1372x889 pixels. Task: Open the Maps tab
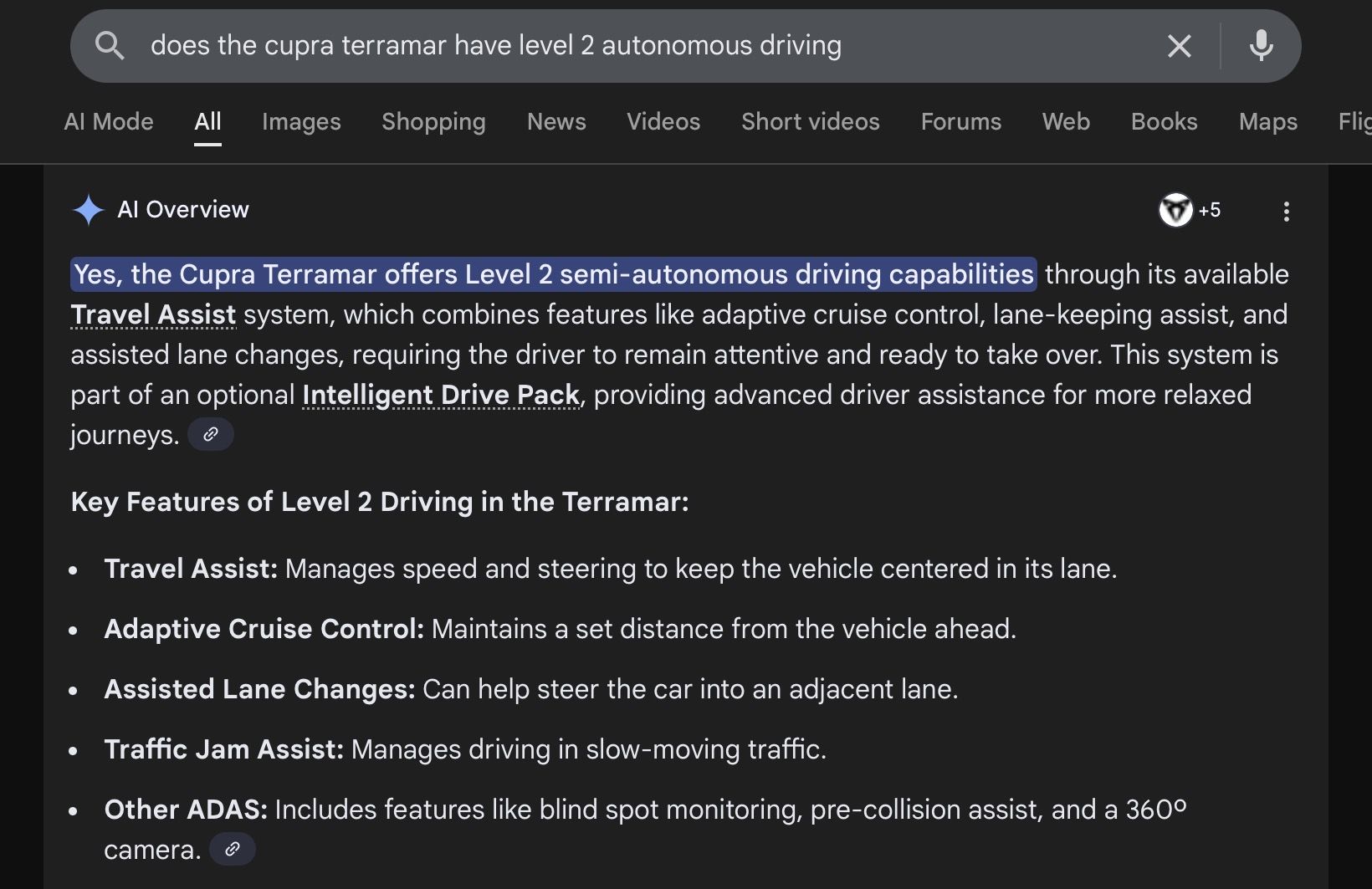click(1267, 122)
